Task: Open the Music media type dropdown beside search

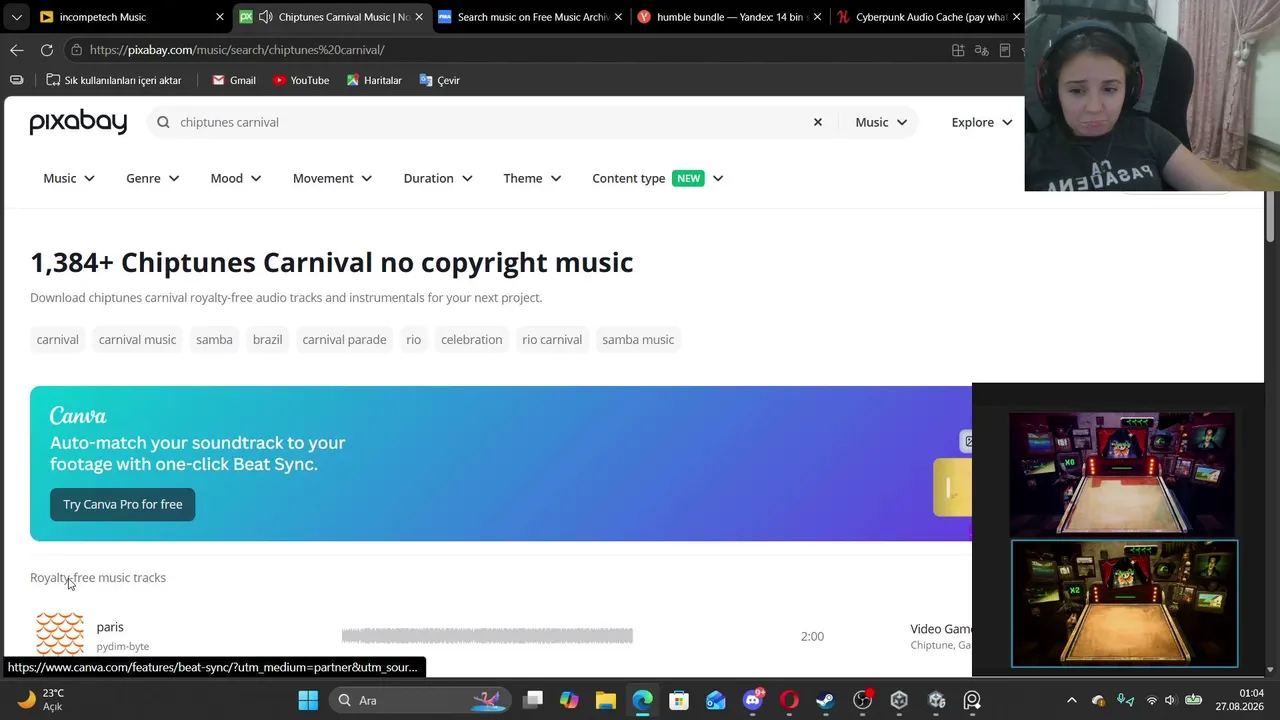Action: click(x=881, y=122)
